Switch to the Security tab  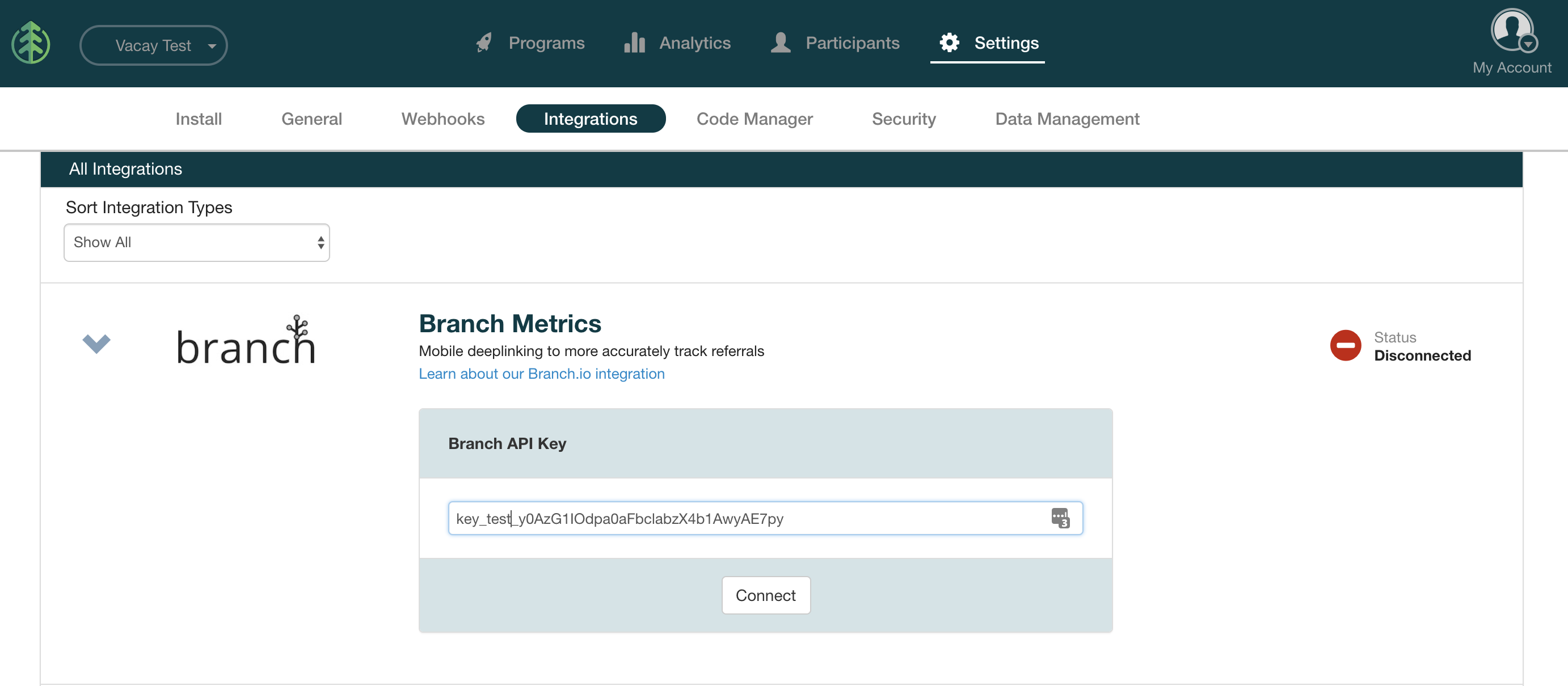pyautogui.click(x=903, y=118)
